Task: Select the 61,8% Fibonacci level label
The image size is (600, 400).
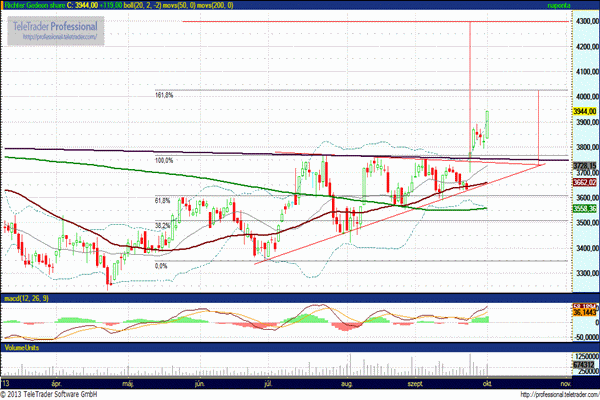Action: 163,200
